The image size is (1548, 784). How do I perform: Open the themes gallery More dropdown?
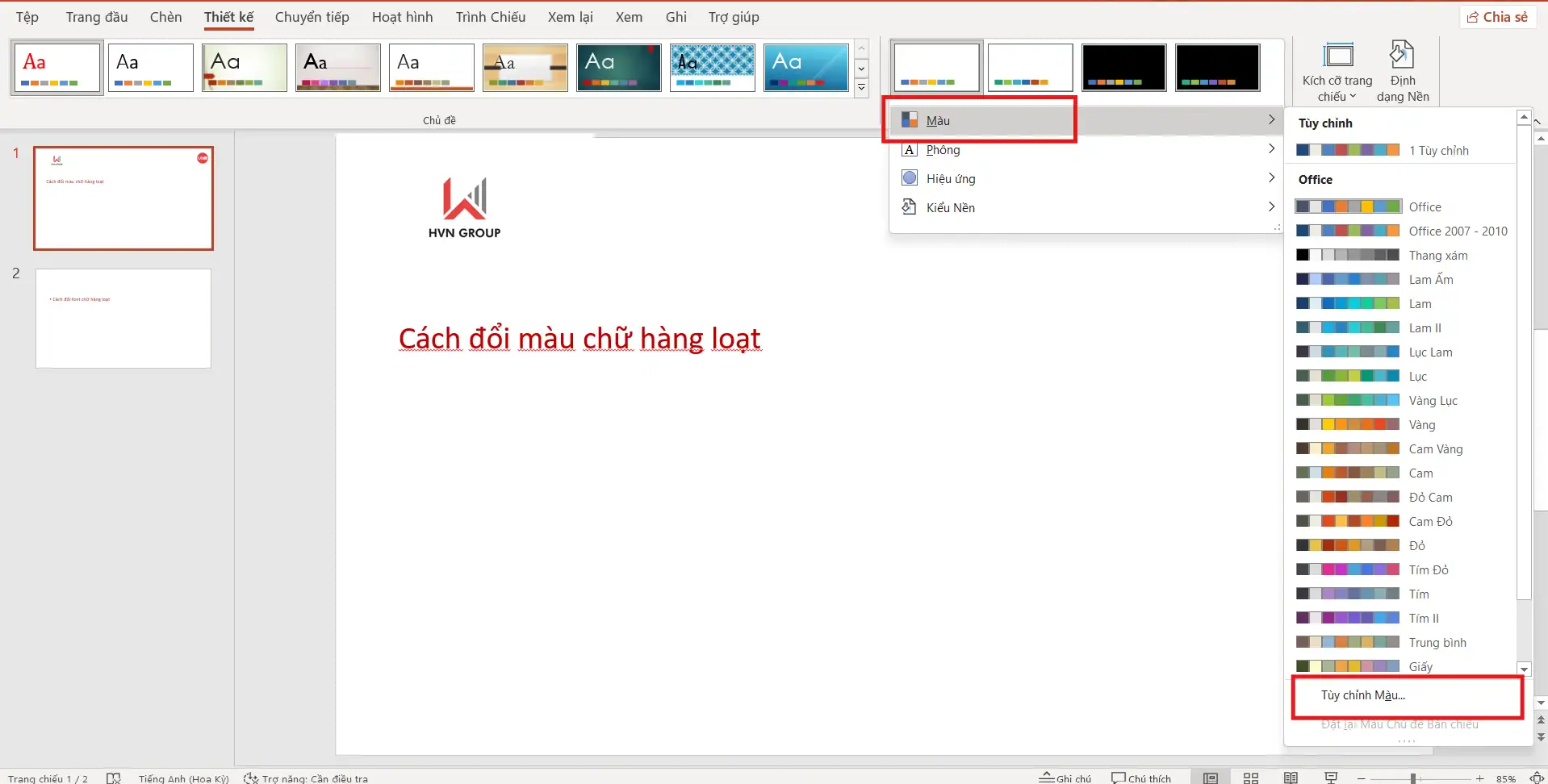click(x=861, y=89)
